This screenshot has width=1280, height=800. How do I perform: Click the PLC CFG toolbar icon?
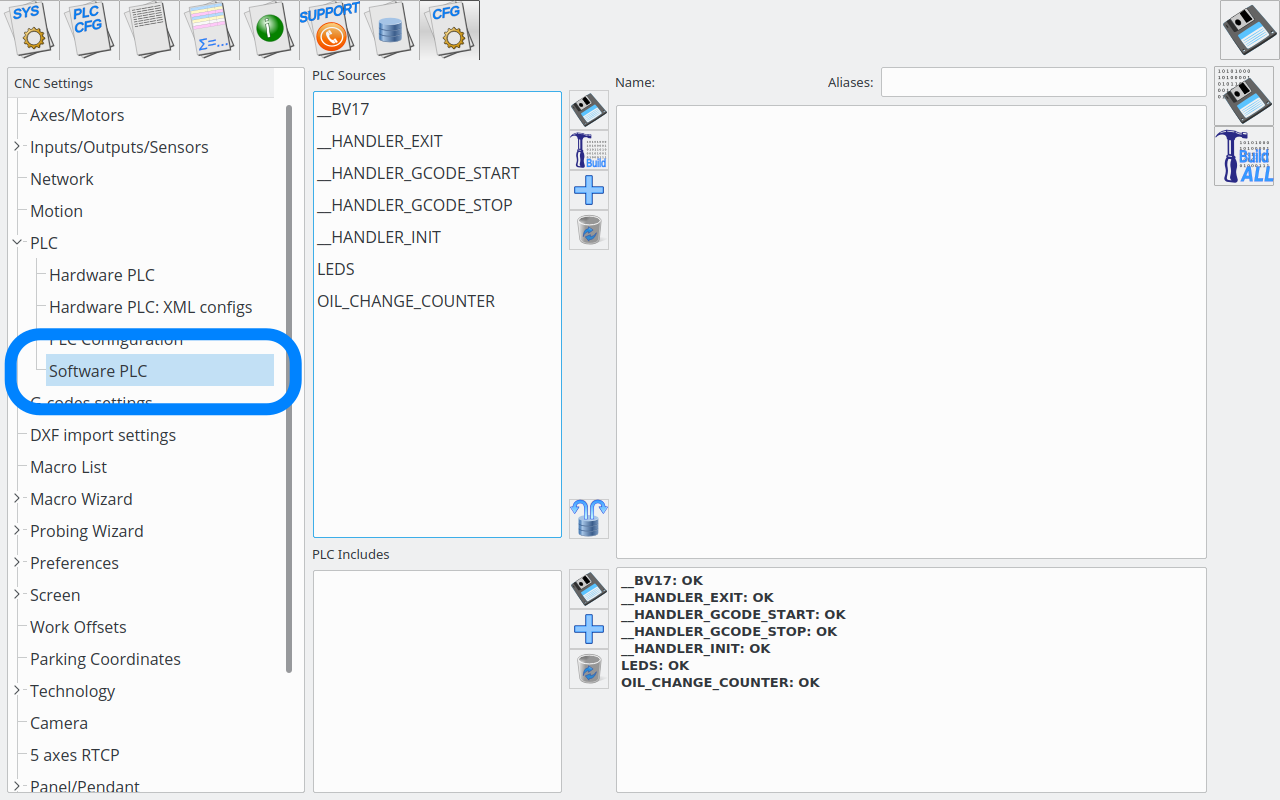click(x=89, y=30)
